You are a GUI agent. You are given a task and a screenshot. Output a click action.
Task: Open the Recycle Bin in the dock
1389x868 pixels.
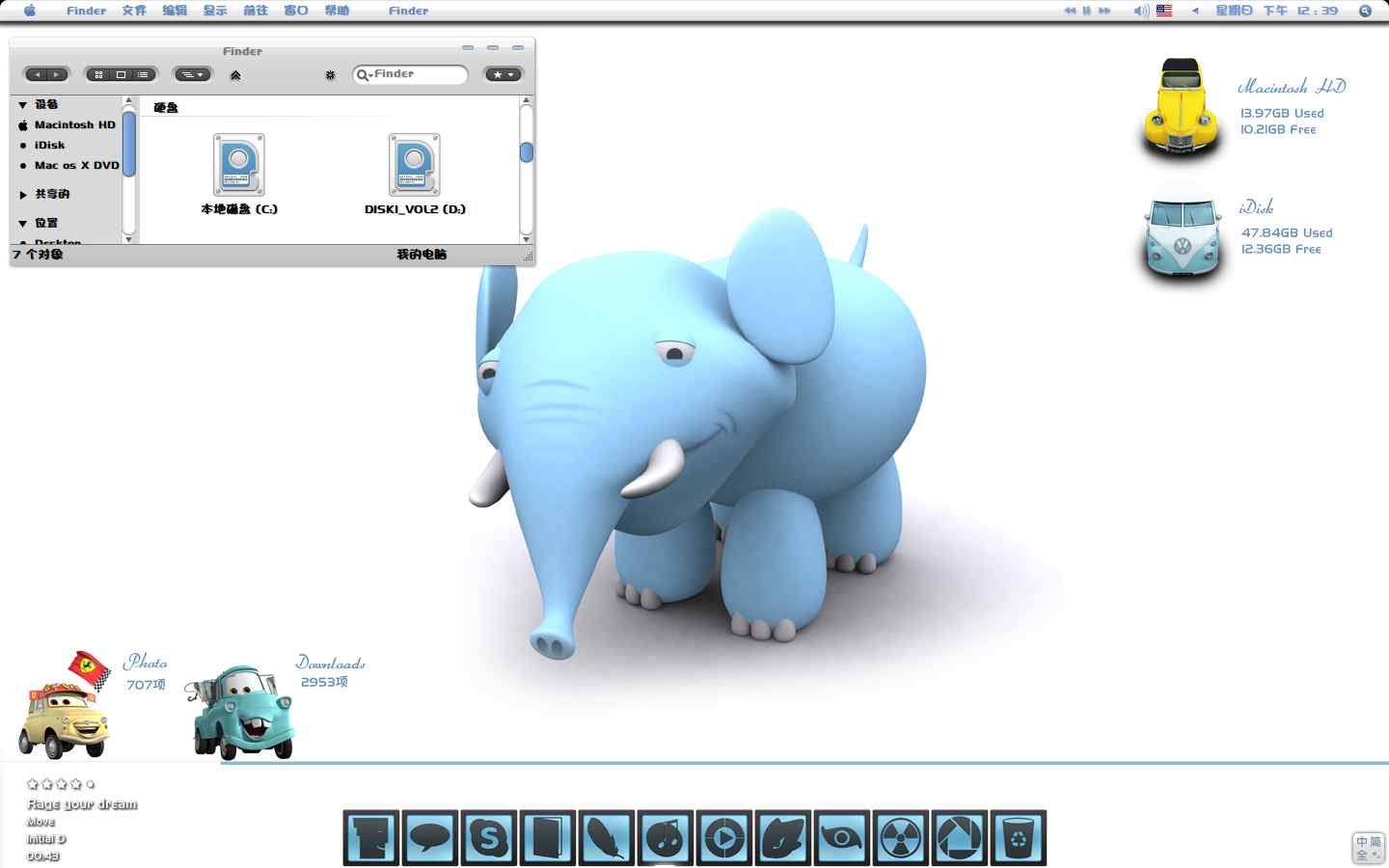point(1019,837)
